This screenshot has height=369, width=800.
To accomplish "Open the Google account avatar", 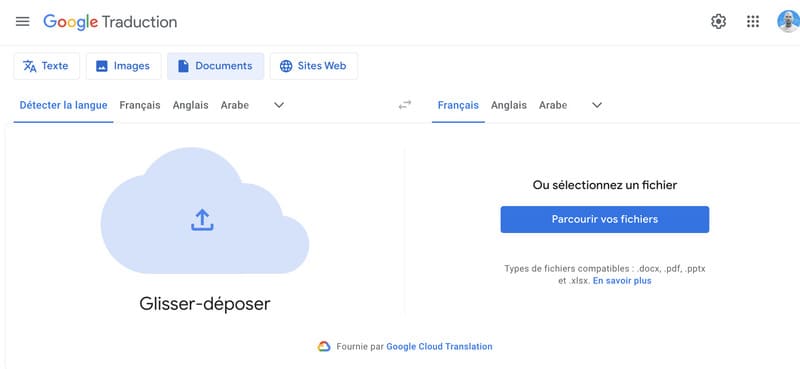I will coord(788,21).
